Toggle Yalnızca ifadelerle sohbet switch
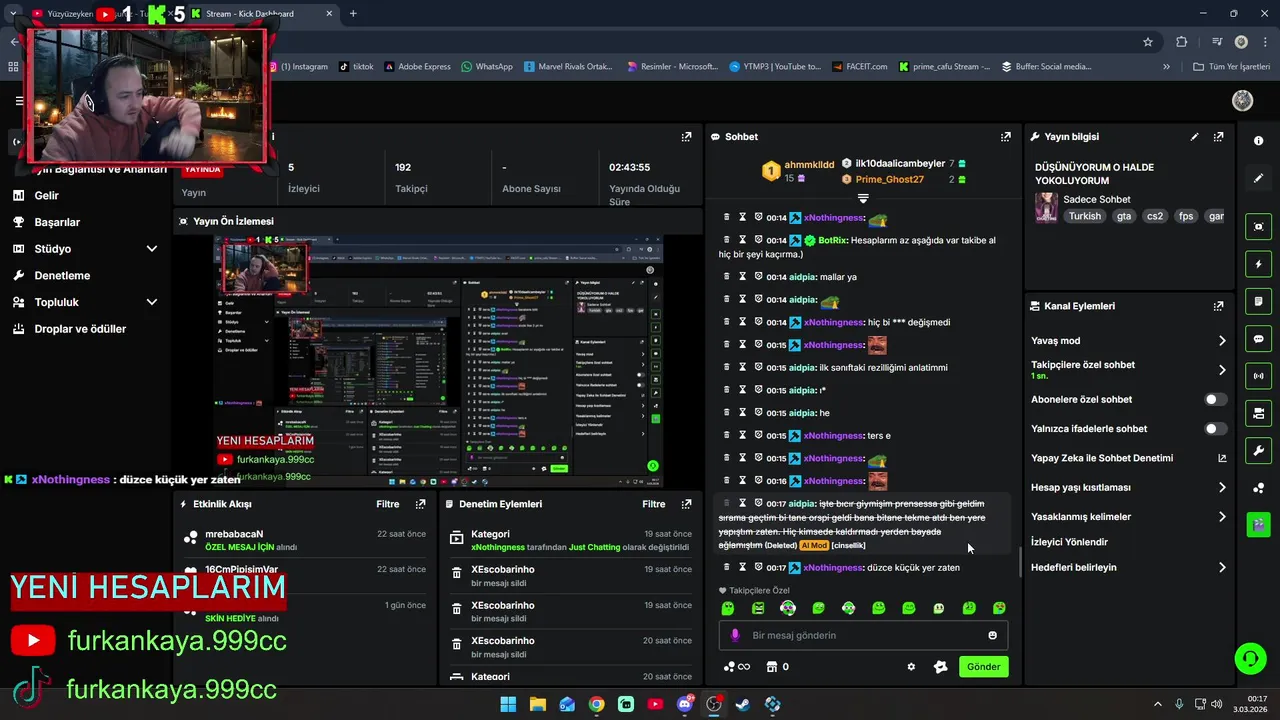This screenshot has width=1280, height=720. (x=1215, y=429)
